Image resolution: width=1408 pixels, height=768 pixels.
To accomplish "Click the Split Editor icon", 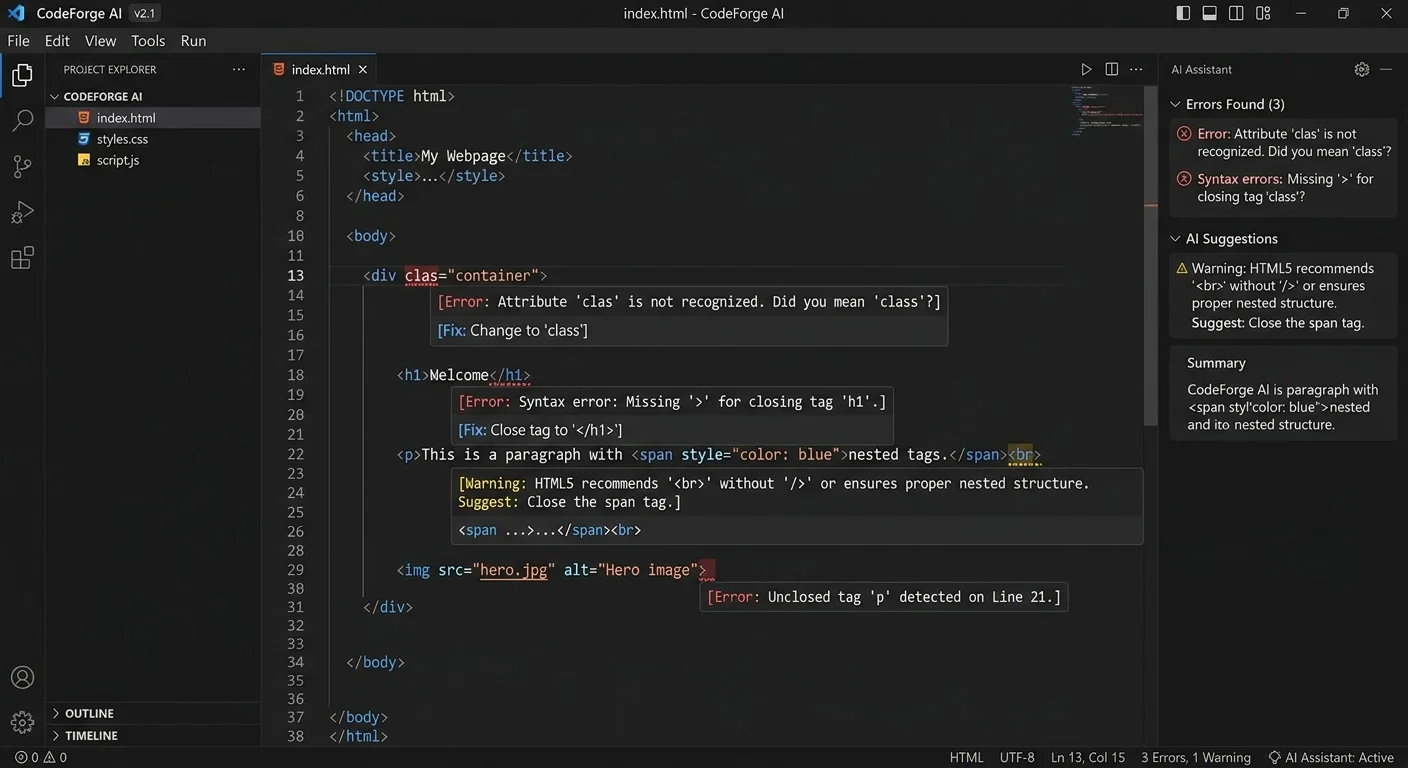I will (1111, 69).
